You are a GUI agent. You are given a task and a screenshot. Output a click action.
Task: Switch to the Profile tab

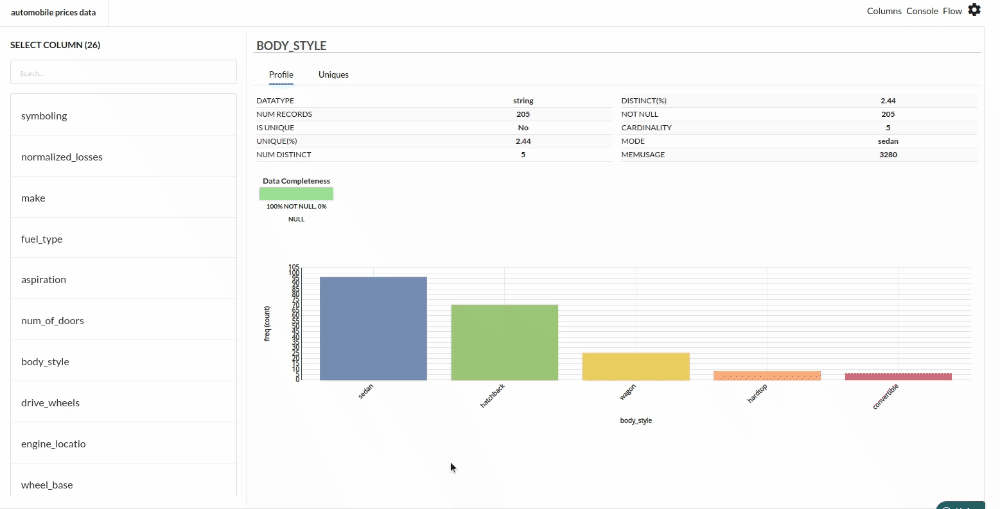click(281, 75)
